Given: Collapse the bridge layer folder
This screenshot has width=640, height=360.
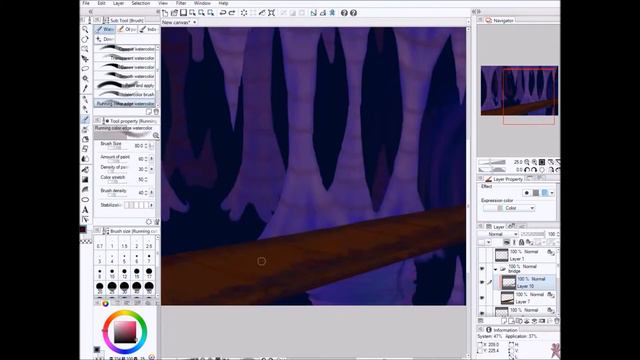Looking at the screenshot, I should [x=496, y=269].
